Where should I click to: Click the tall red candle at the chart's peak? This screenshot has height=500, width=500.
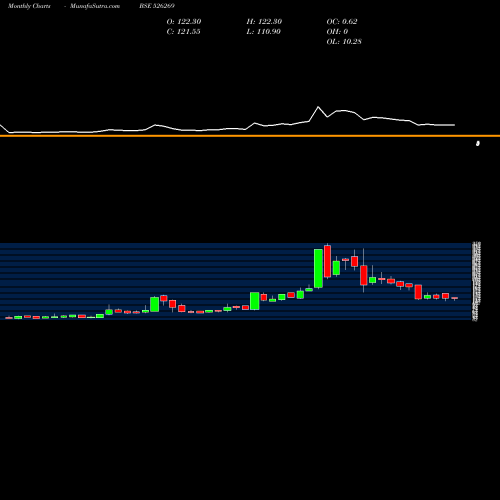pos(327,261)
